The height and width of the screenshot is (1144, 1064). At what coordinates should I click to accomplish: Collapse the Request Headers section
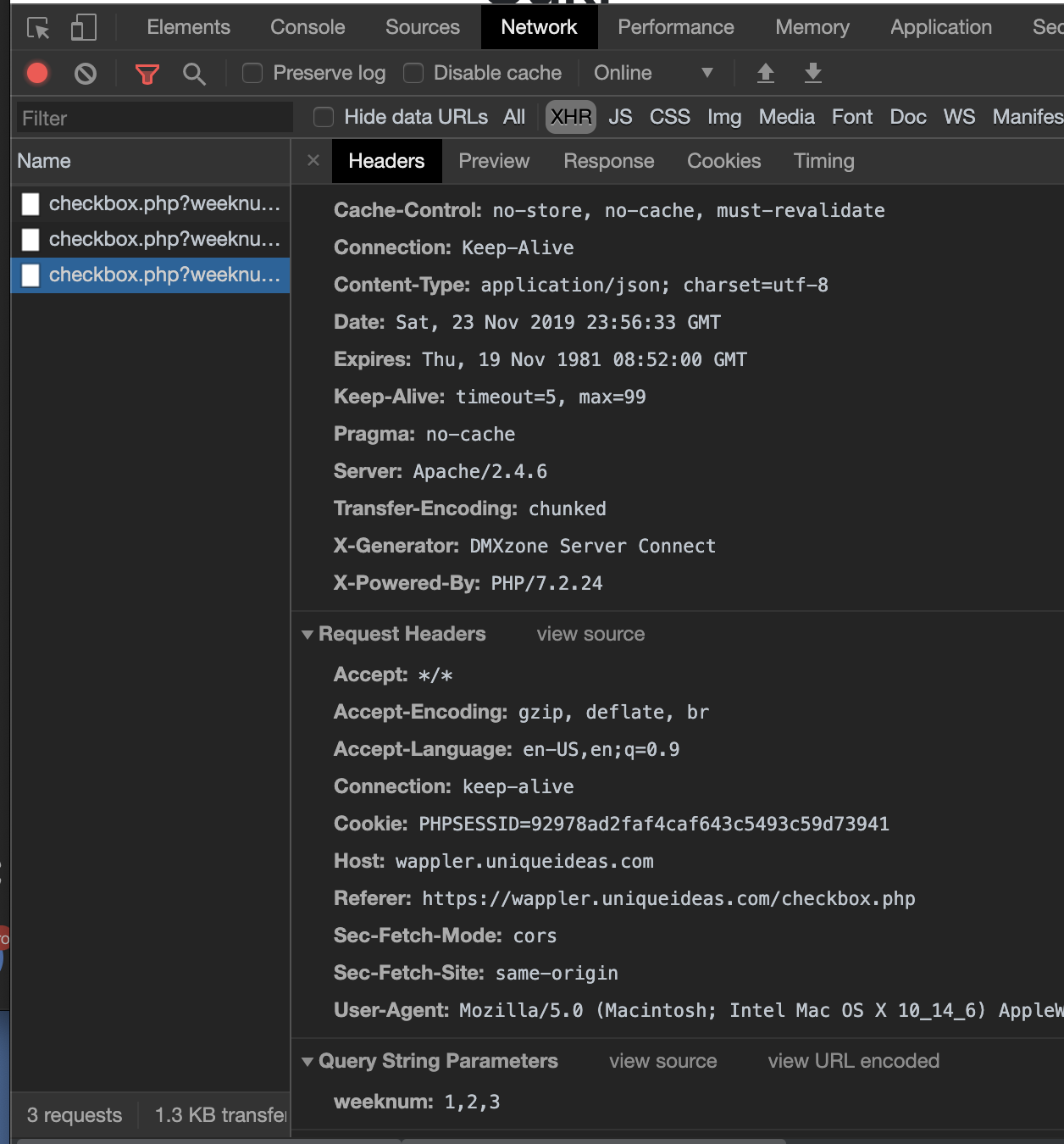[308, 635]
